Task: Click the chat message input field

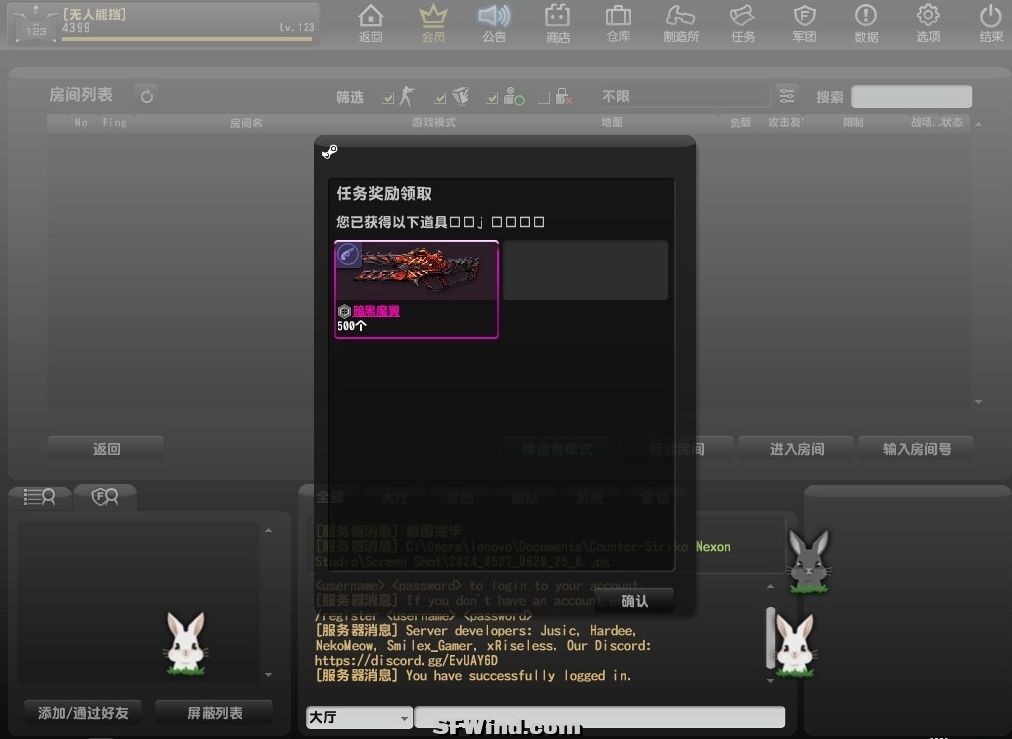Action: pos(600,717)
